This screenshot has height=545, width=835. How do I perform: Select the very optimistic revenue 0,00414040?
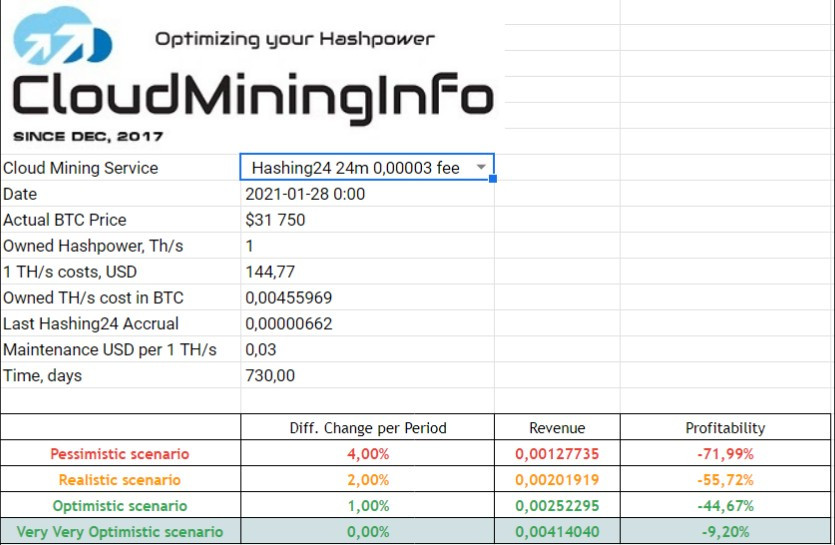(557, 532)
